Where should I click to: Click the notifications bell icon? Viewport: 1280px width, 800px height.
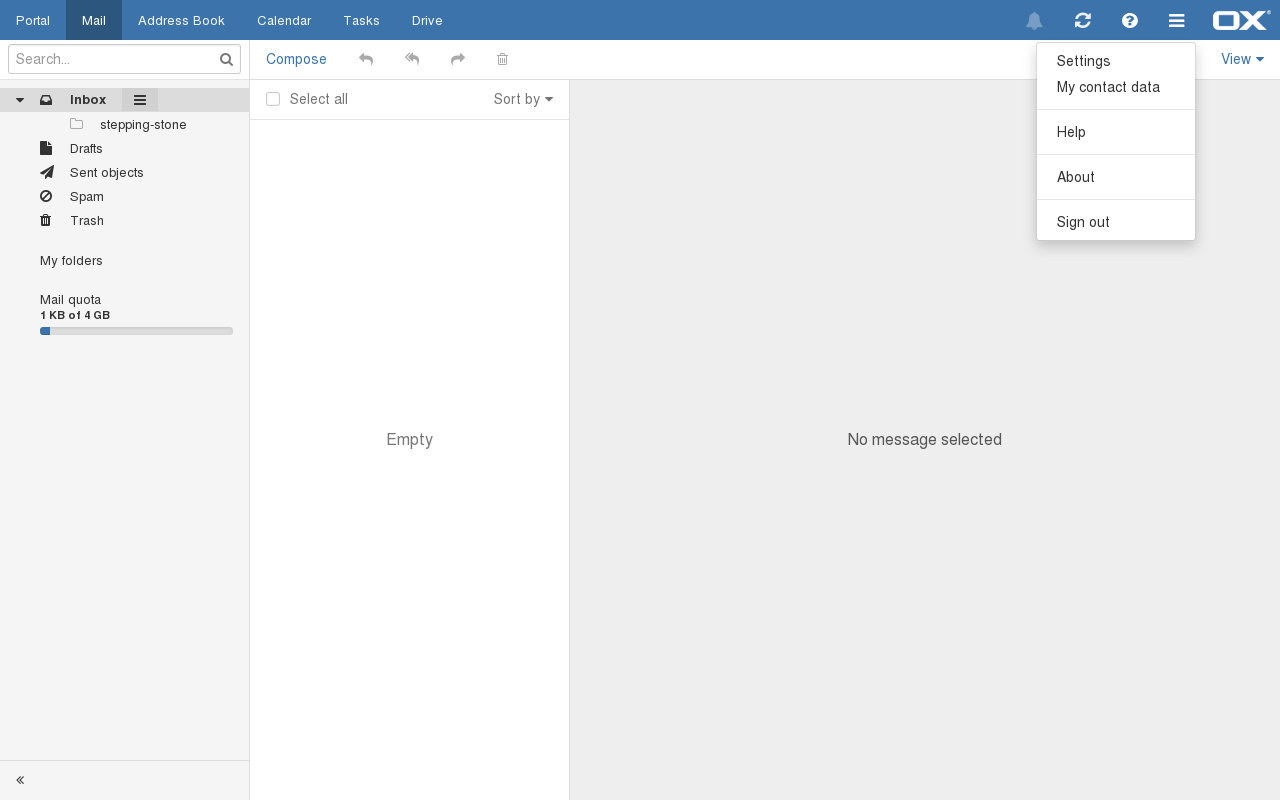(1034, 21)
